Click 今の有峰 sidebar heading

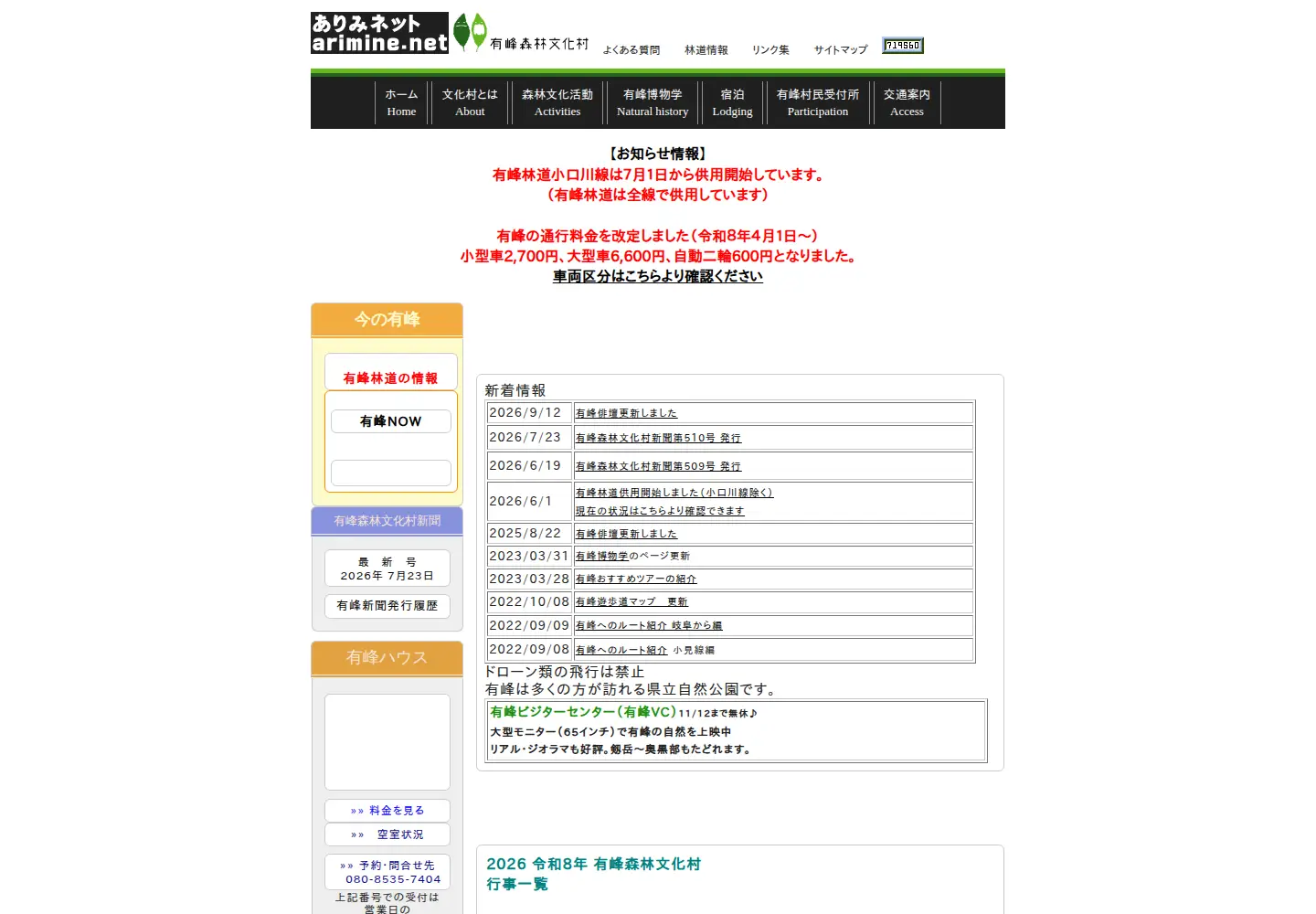(387, 319)
